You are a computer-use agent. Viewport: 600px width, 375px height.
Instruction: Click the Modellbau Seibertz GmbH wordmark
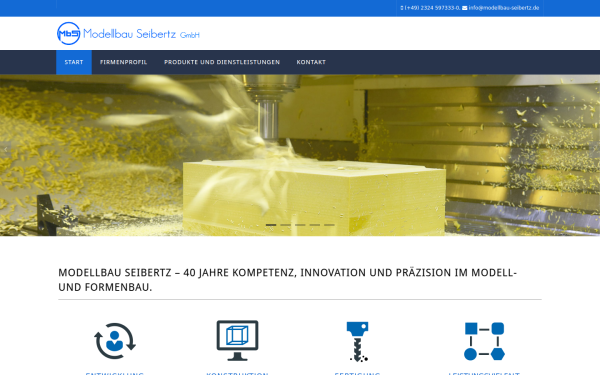point(141,34)
